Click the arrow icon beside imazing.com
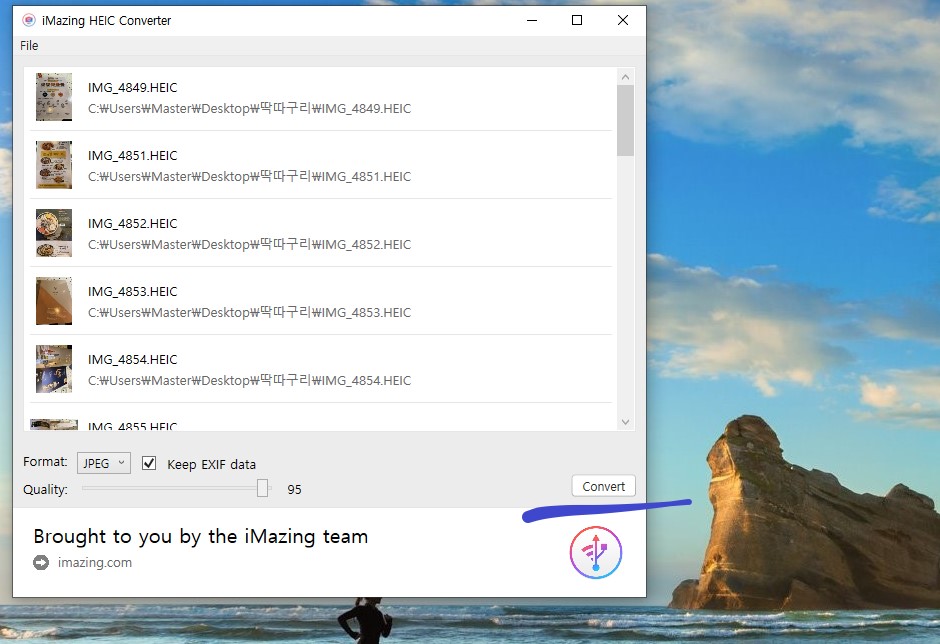This screenshot has width=940, height=644. click(41, 562)
